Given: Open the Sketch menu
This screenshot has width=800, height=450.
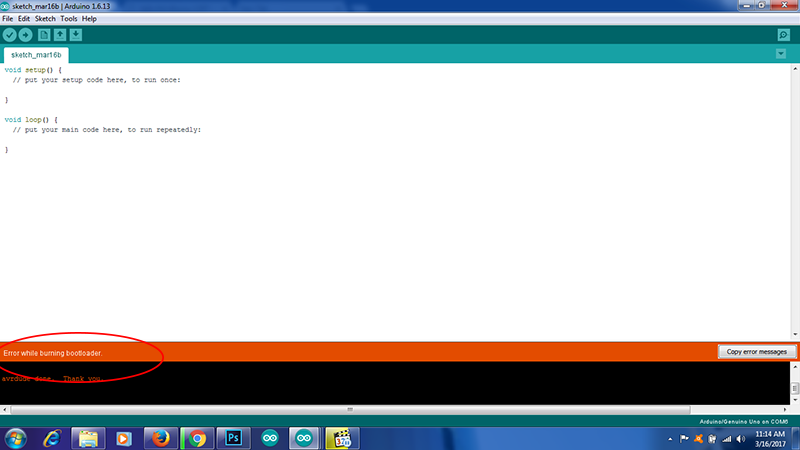Looking at the screenshot, I should point(45,19).
